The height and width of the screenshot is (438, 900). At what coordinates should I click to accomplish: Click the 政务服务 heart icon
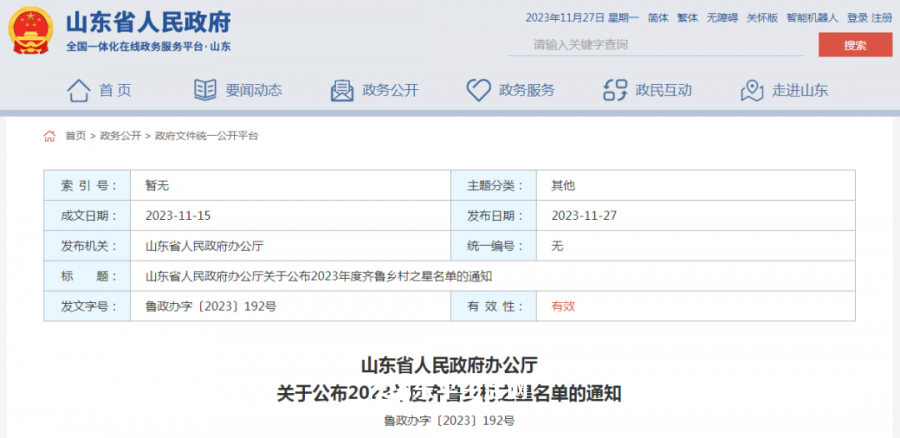pyautogui.click(x=478, y=90)
